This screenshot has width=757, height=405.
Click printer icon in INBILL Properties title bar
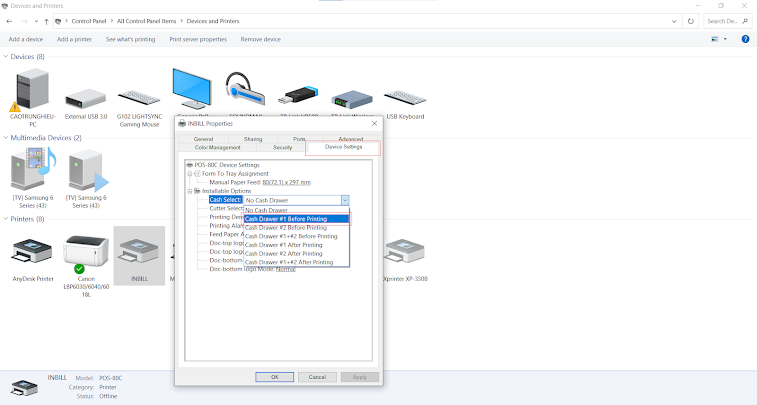click(182, 124)
